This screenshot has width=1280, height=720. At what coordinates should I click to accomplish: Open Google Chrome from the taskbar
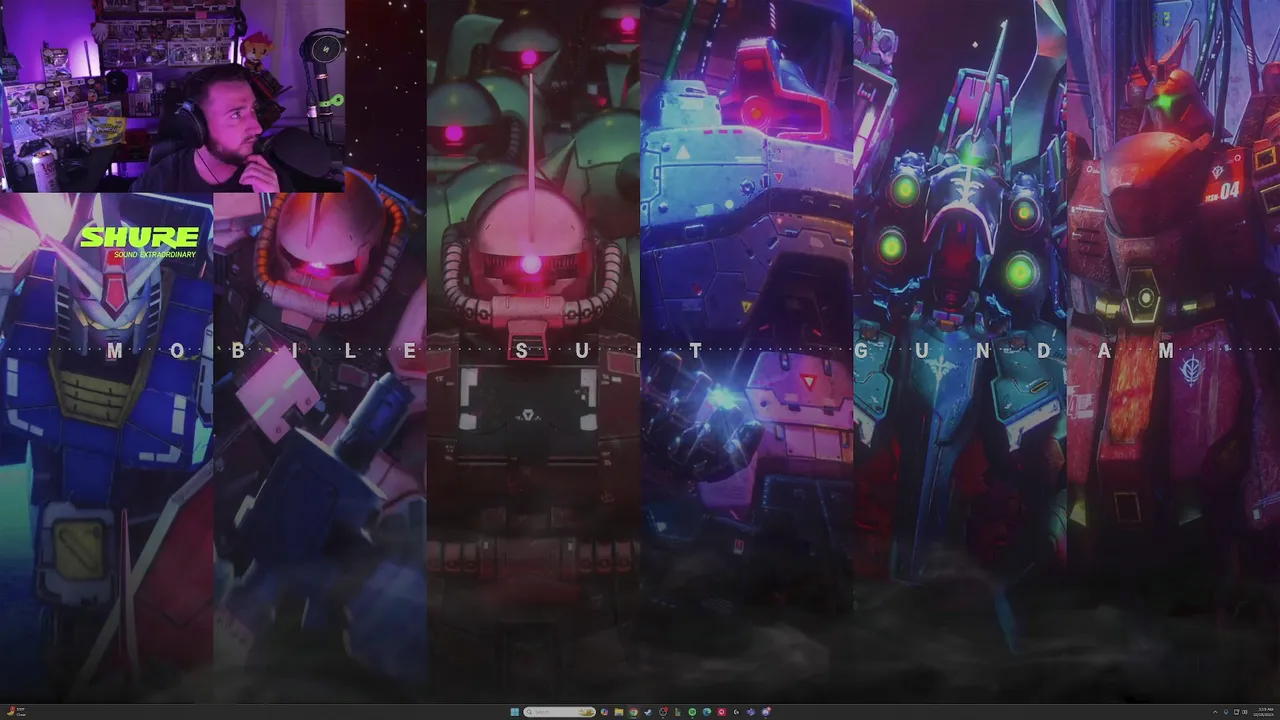click(633, 712)
